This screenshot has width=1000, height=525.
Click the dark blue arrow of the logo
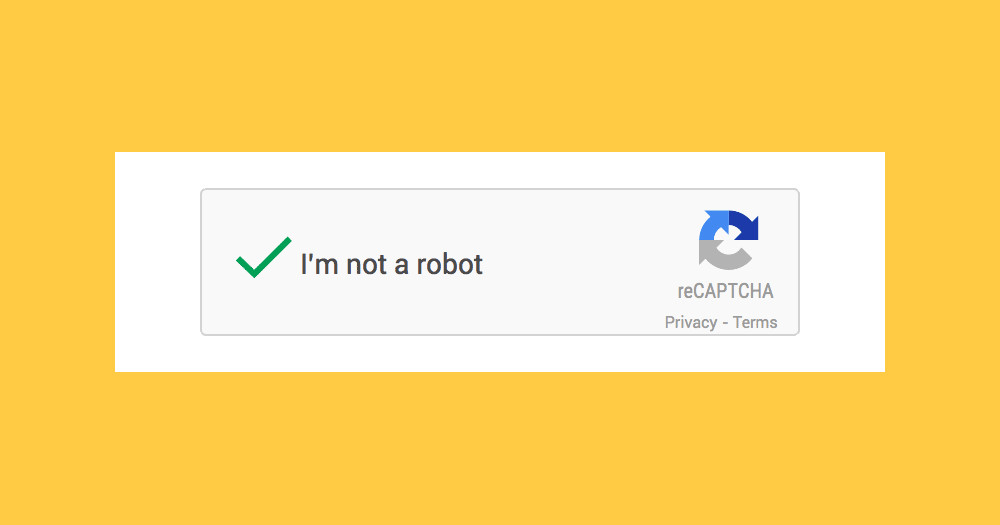[x=744, y=225]
